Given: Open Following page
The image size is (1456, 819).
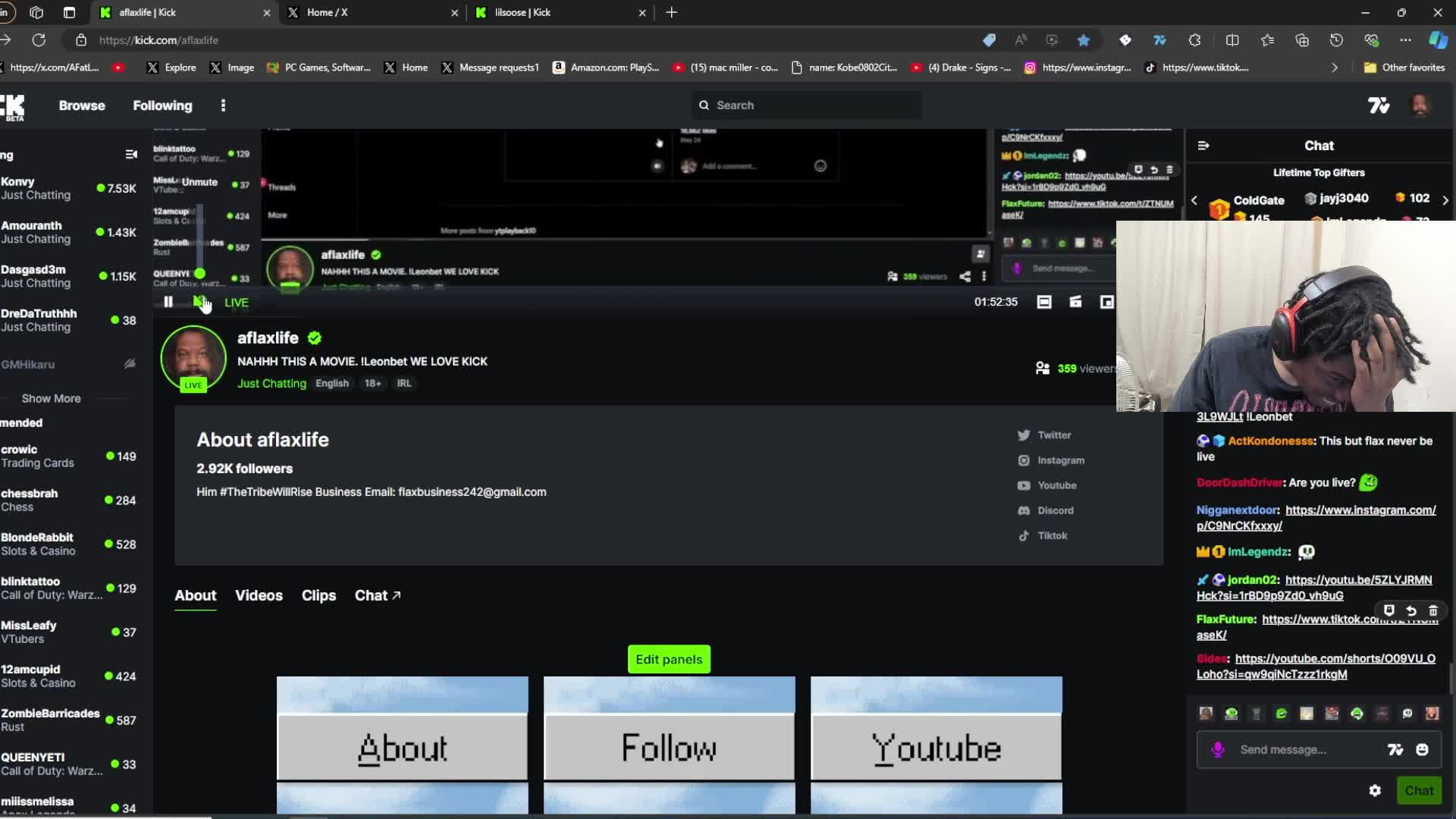Looking at the screenshot, I should point(162,105).
